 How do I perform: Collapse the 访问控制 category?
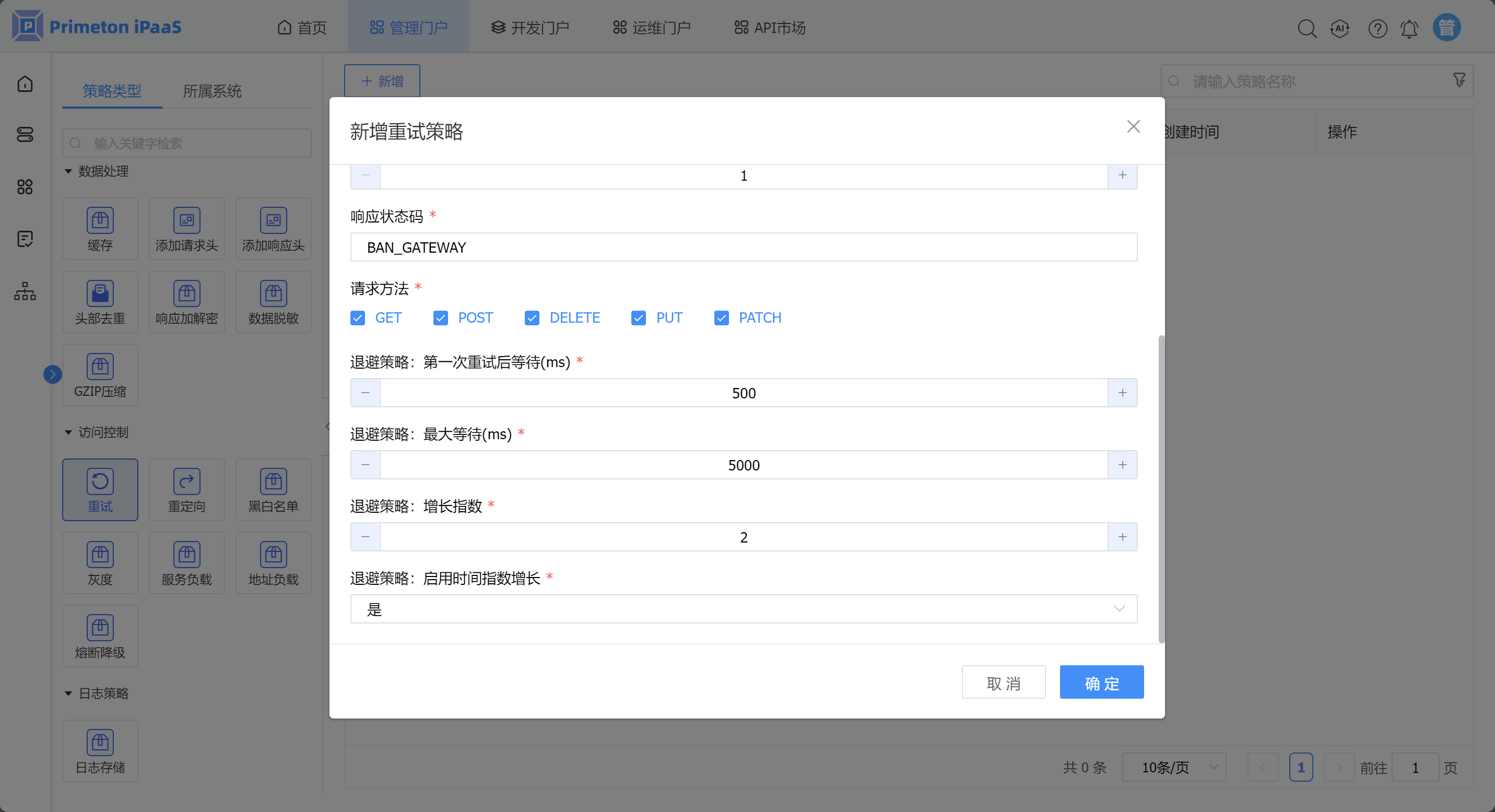click(68, 432)
